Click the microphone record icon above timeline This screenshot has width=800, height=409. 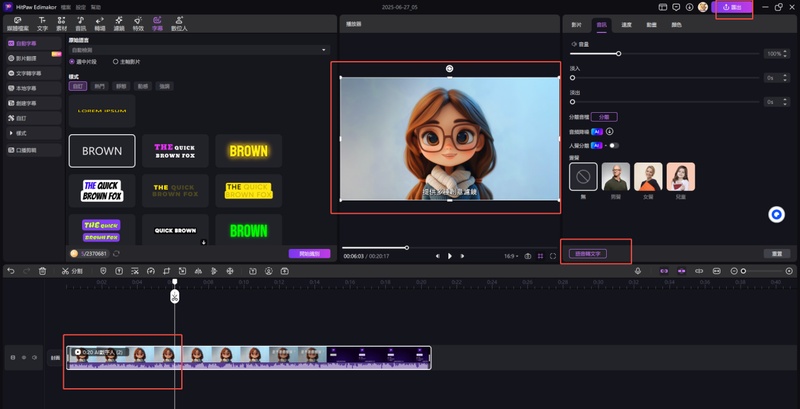click(x=639, y=271)
